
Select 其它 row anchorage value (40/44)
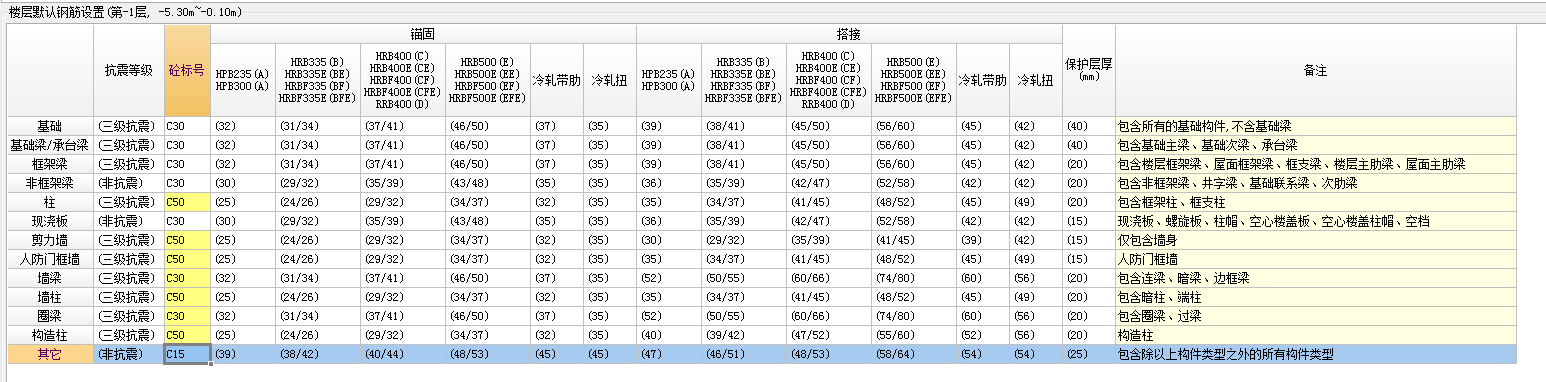point(403,354)
